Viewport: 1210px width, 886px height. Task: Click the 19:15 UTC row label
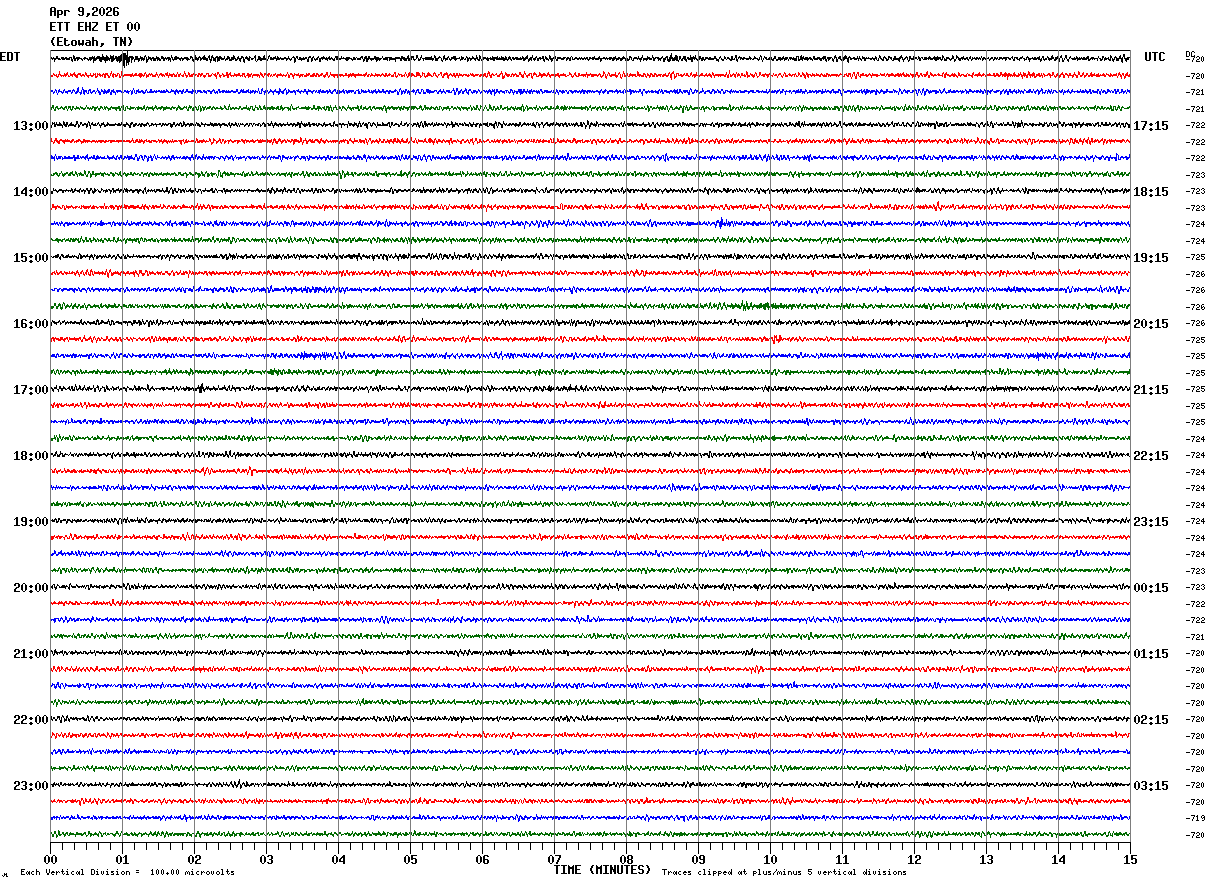coord(1150,258)
